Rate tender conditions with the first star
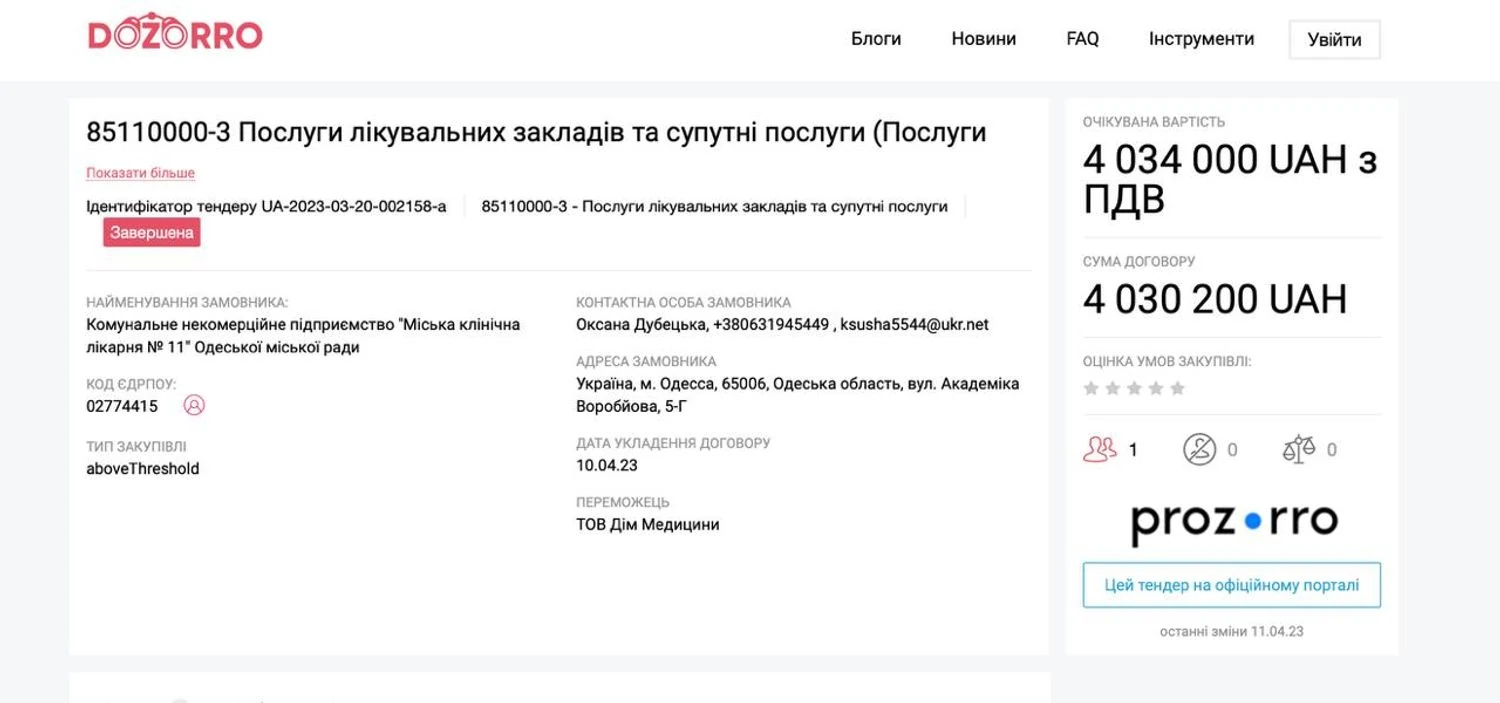 coord(1091,388)
